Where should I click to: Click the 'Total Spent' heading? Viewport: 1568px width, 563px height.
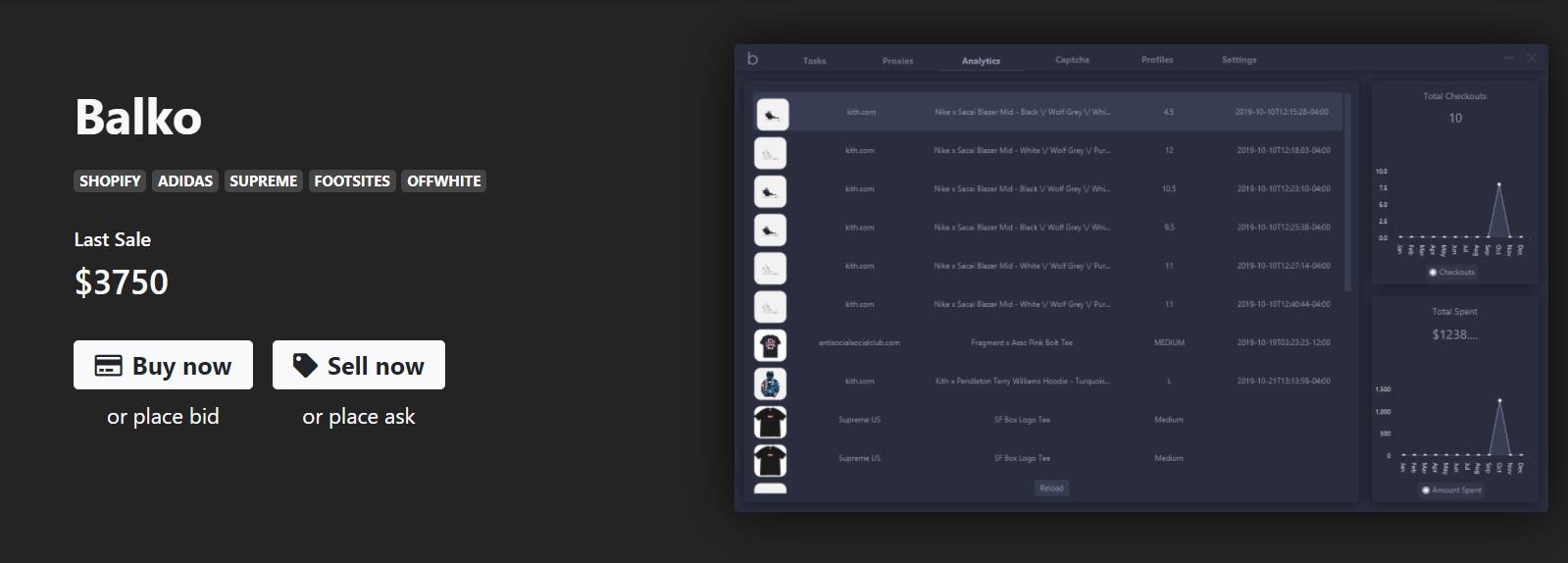click(x=1454, y=312)
